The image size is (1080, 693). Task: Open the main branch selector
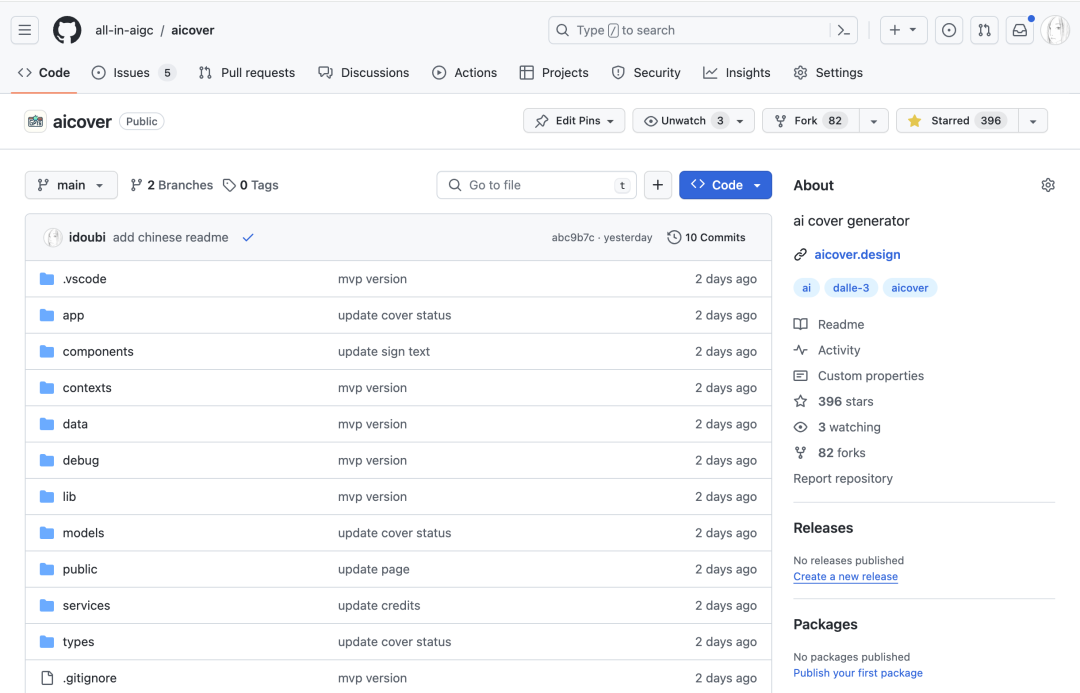71,185
